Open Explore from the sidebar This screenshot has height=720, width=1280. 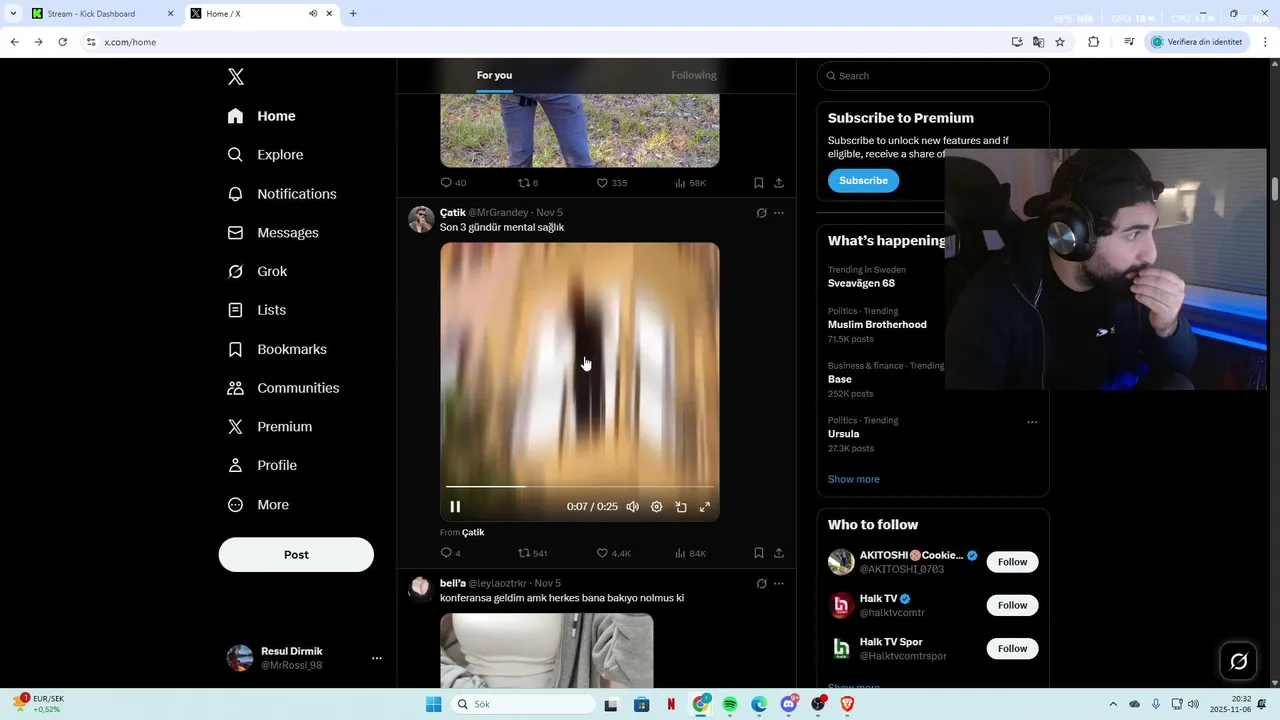(265, 155)
